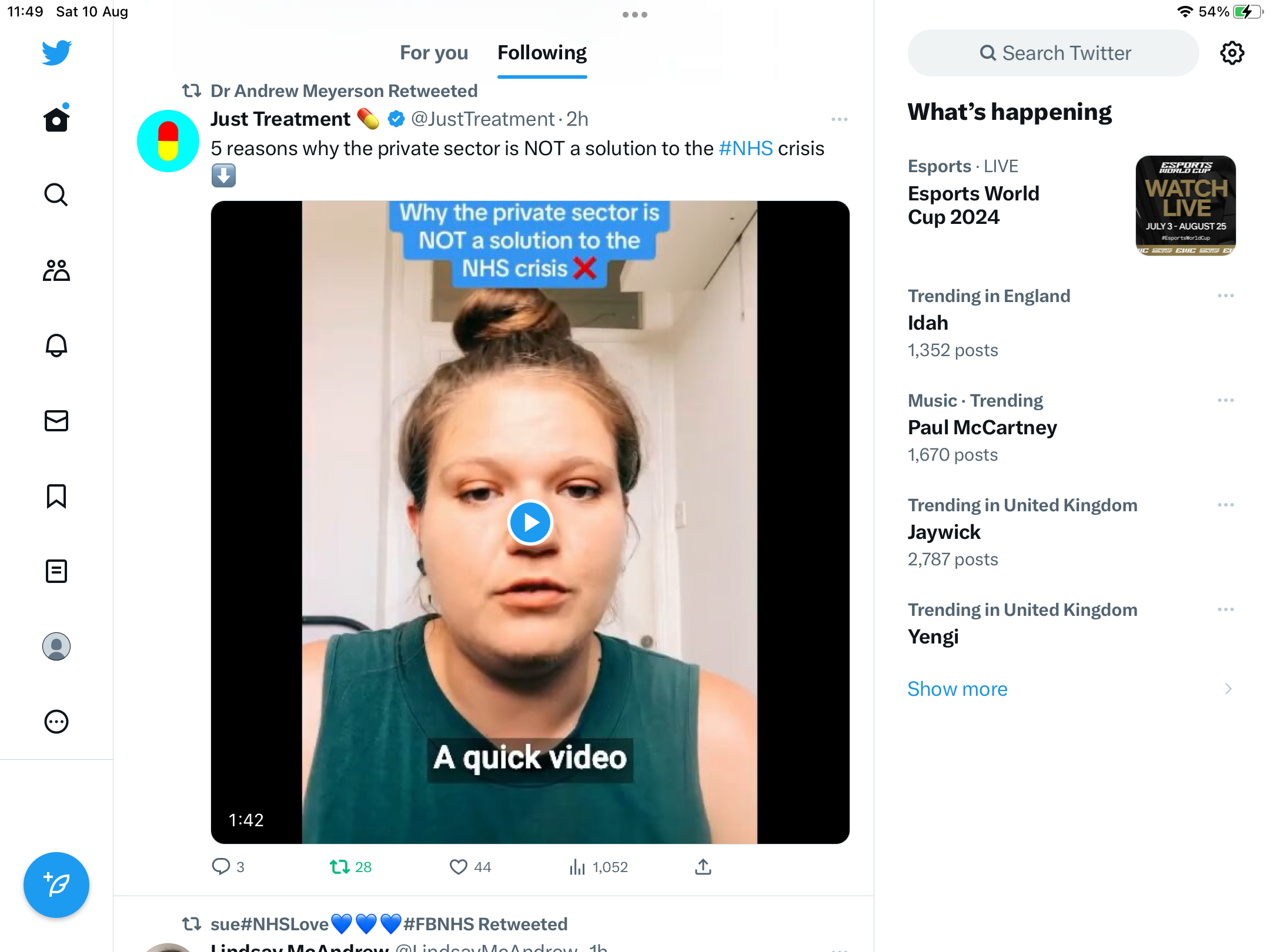1270x952 pixels.
Task: Reply to the Just Treatment tweet
Action: (228, 867)
